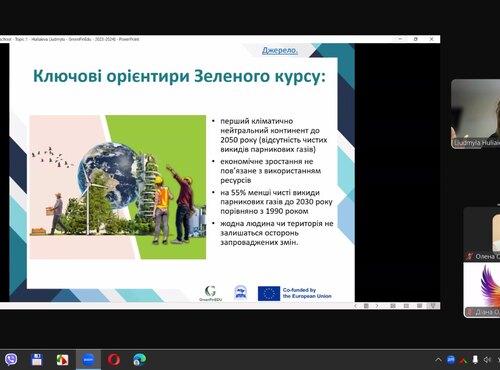Click bullet 'на 55% менші чисті викиди'
This screenshot has width=500, height=370.
point(276,202)
